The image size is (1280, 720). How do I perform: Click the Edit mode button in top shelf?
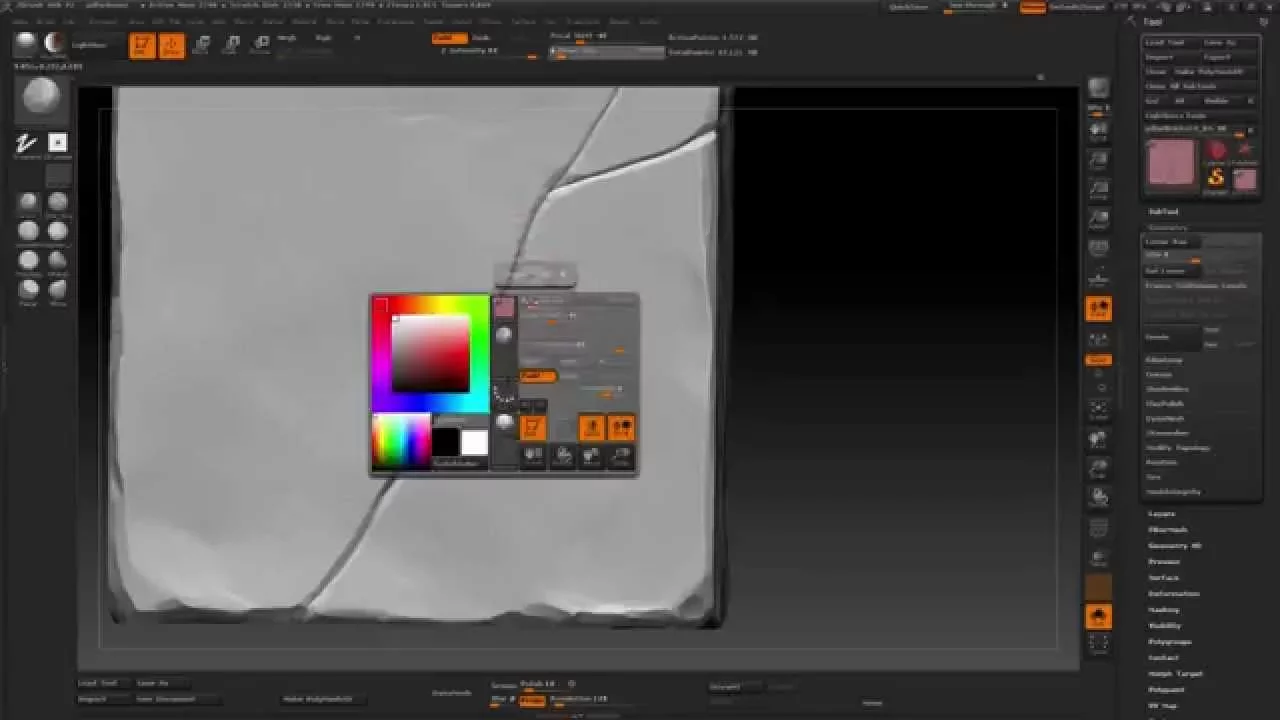[x=142, y=46]
